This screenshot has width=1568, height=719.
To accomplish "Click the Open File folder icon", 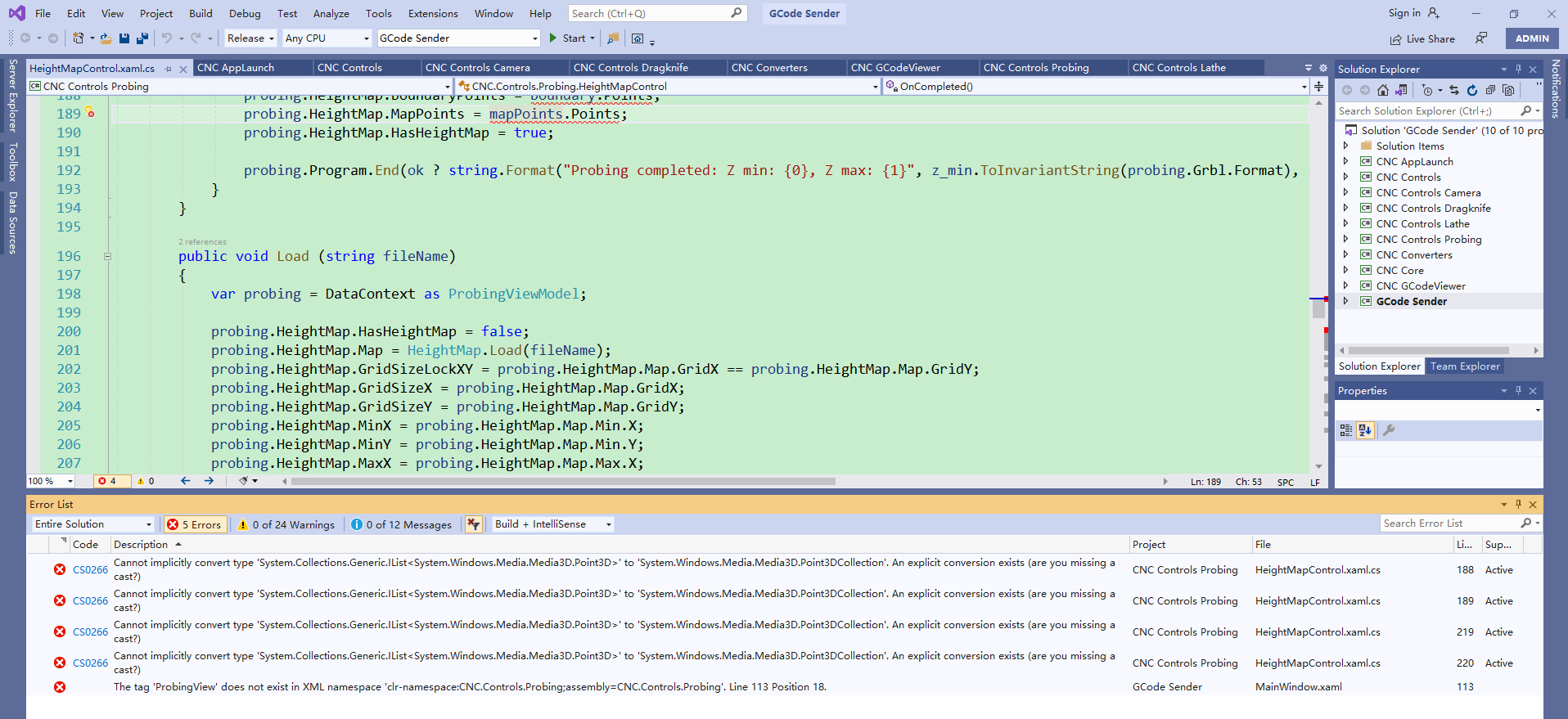I will (x=106, y=38).
